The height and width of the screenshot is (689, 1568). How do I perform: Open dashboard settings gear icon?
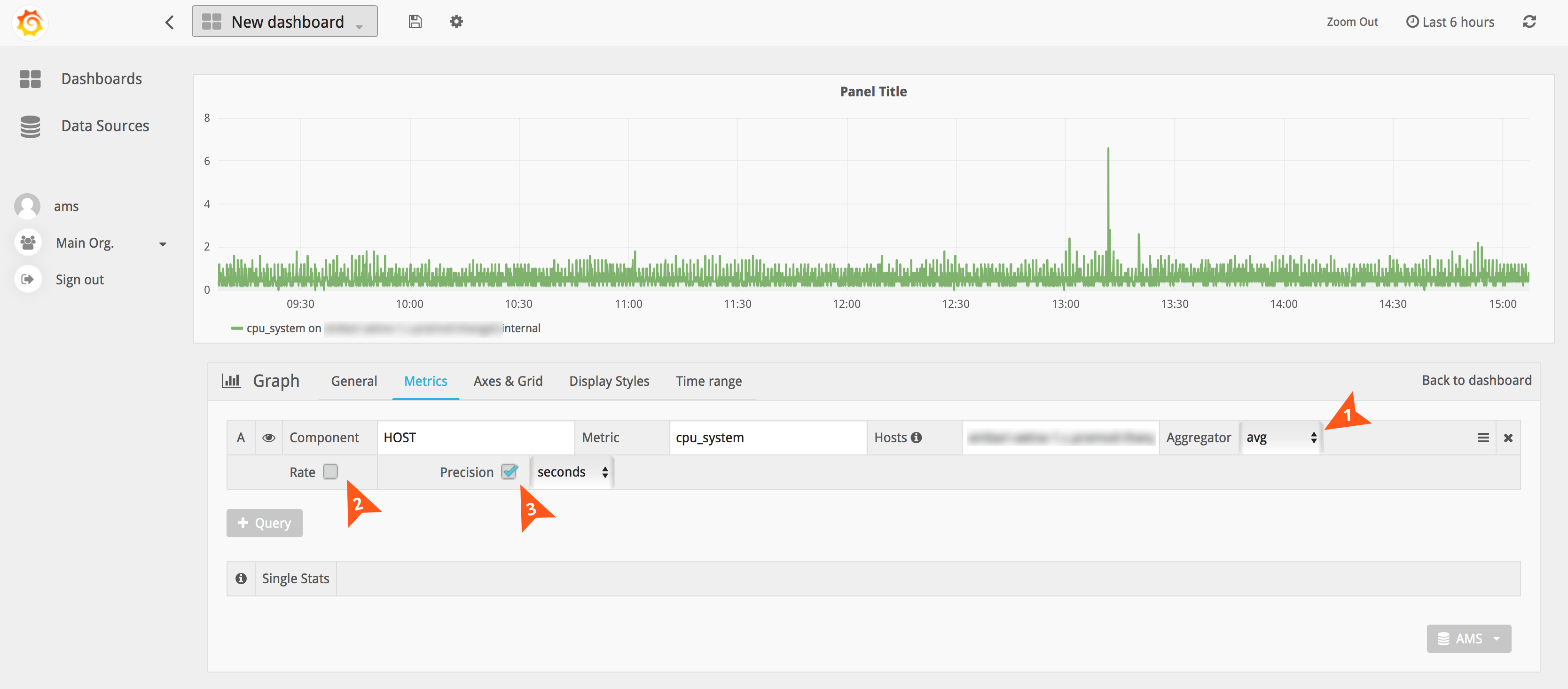(x=456, y=22)
